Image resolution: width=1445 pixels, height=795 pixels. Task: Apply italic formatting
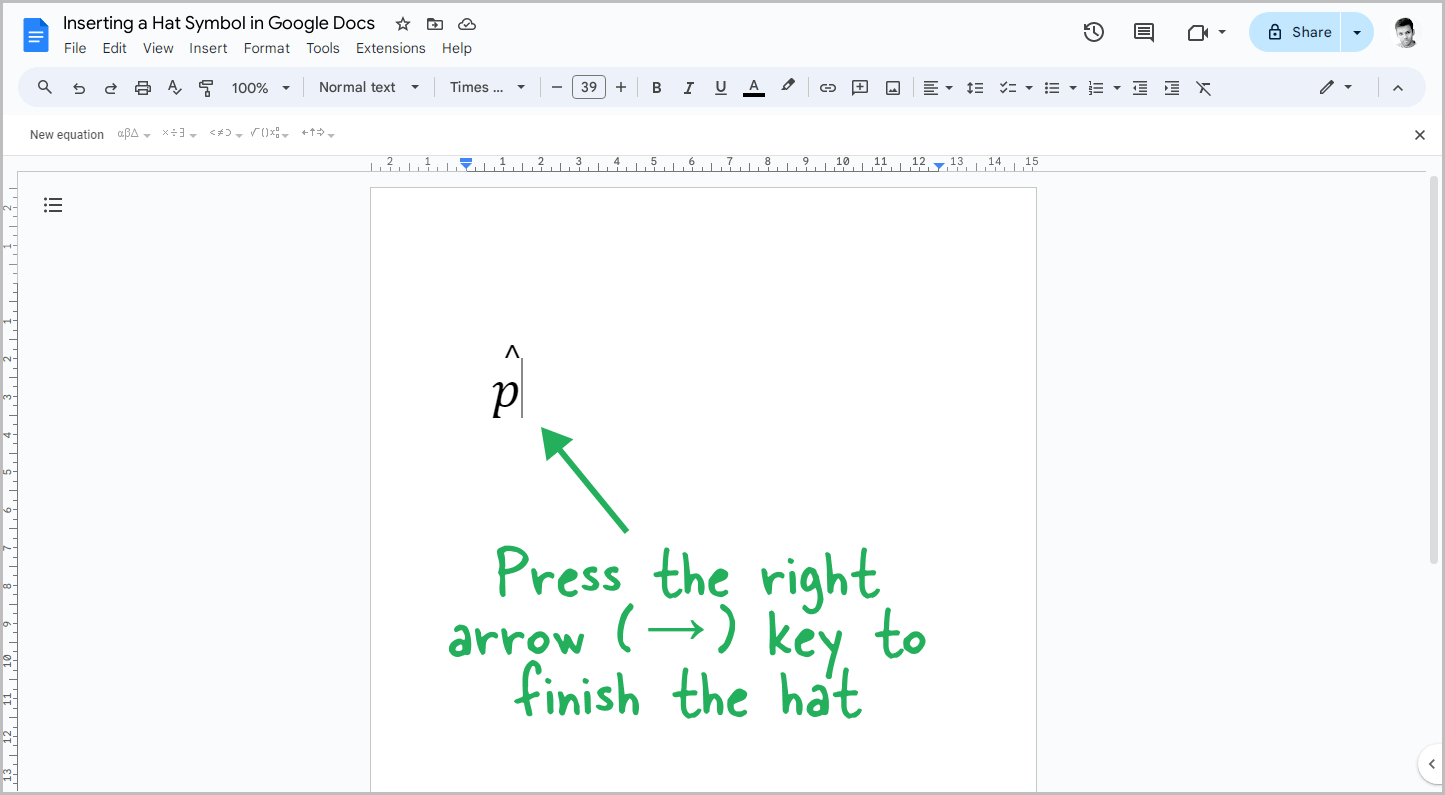click(688, 87)
